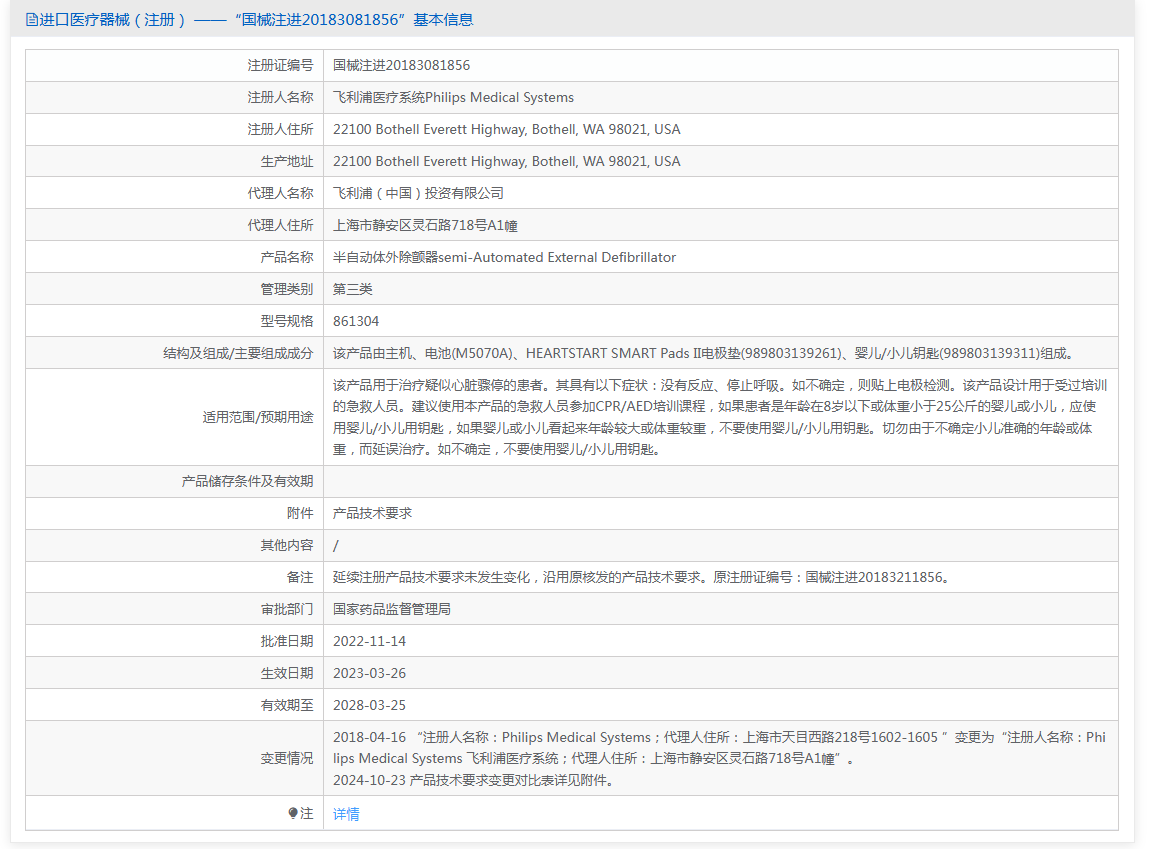
Task: Click model number 861304
Action: pyautogui.click(x=356, y=321)
